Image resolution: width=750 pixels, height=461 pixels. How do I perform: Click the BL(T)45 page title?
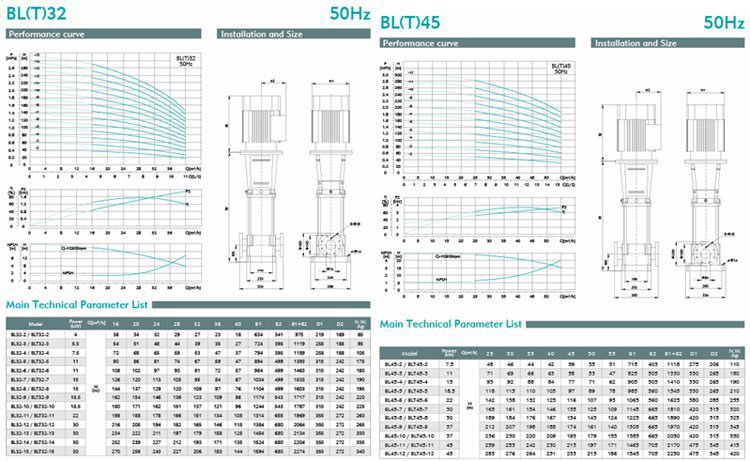[410, 22]
